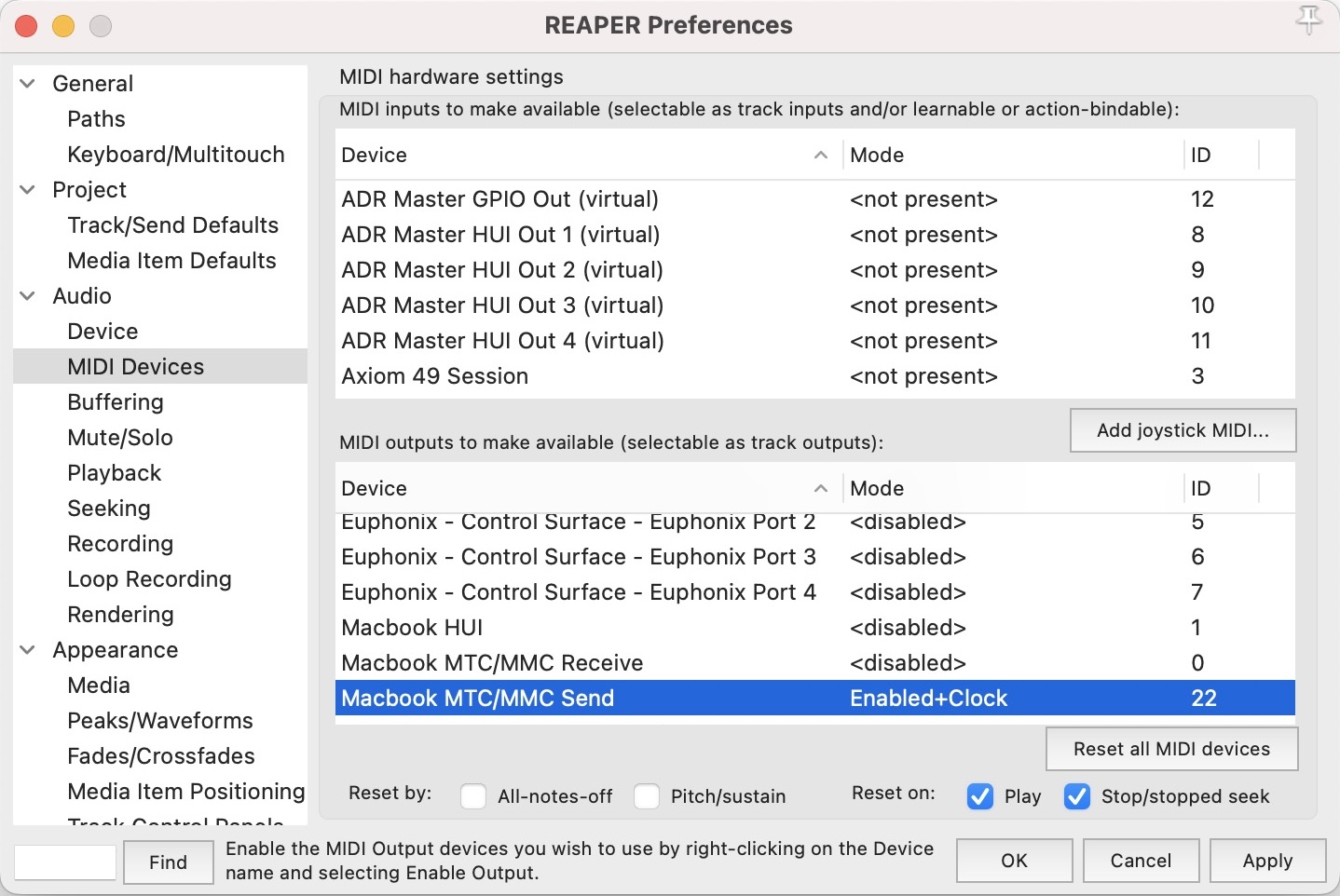Enable All-notes-off reset checkbox

(473, 796)
